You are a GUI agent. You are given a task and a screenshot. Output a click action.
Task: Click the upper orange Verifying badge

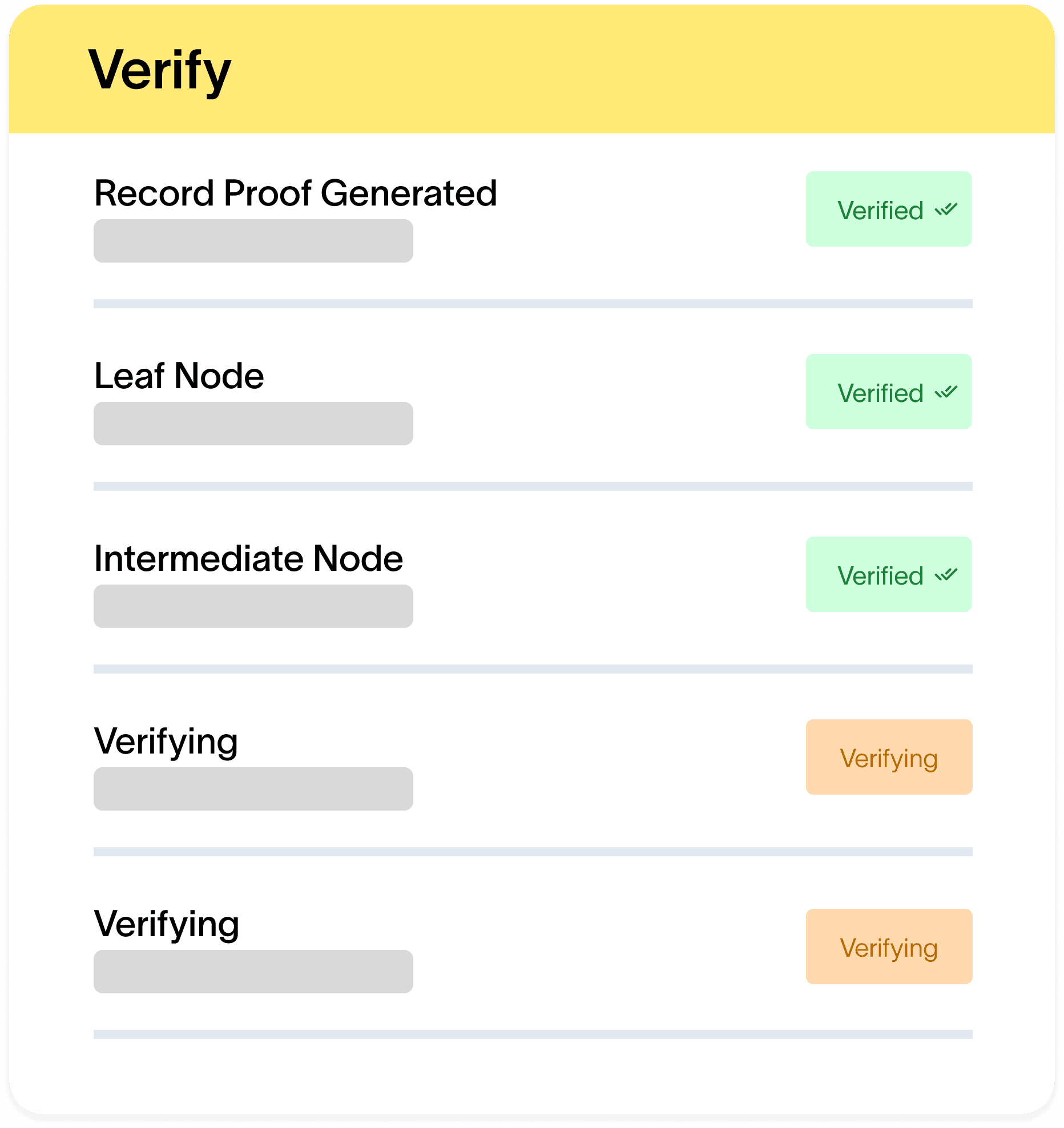coord(889,757)
